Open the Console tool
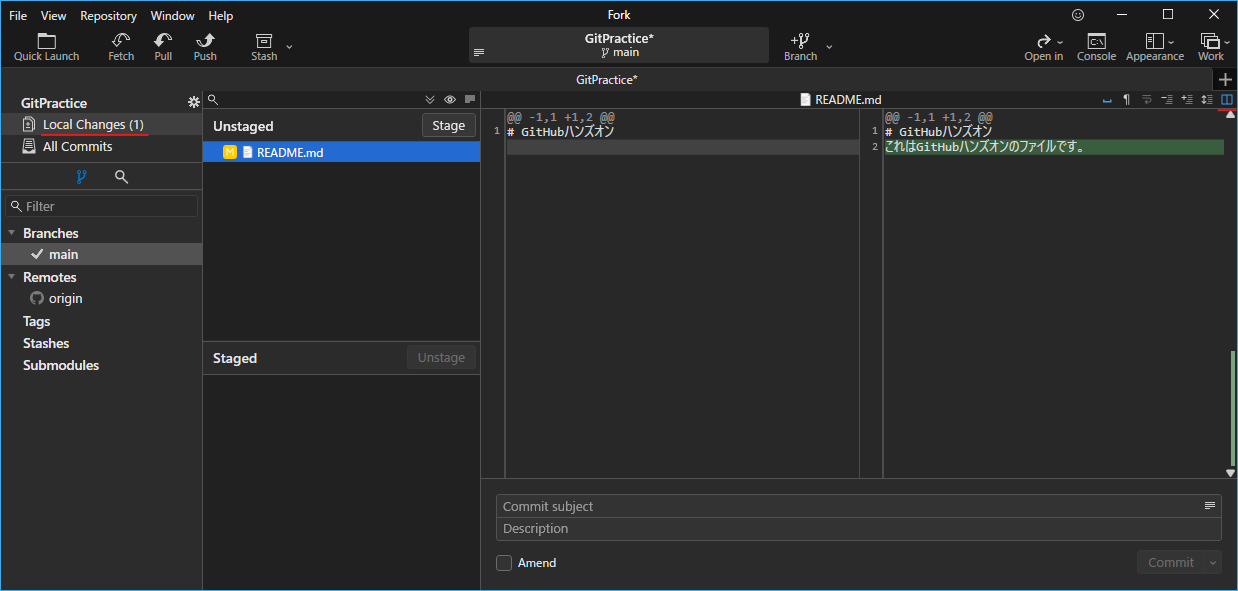1238x591 pixels. pyautogui.click(x=1096, y=46)
